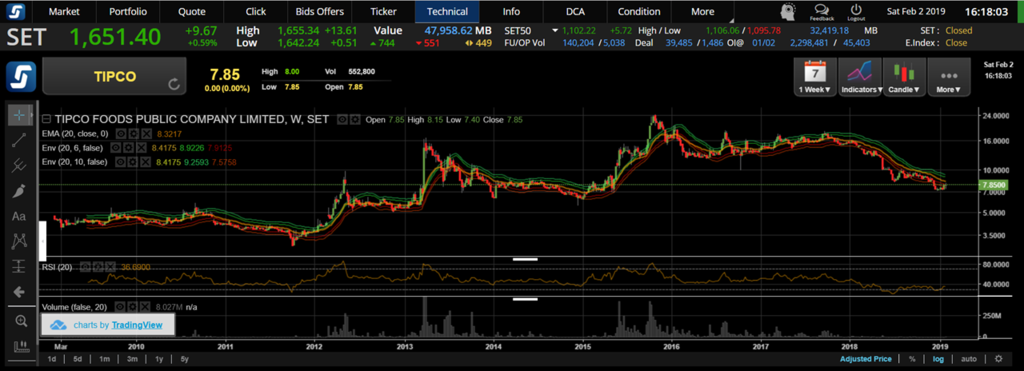Open the Portfolio tab

click(x=128, y=11)
